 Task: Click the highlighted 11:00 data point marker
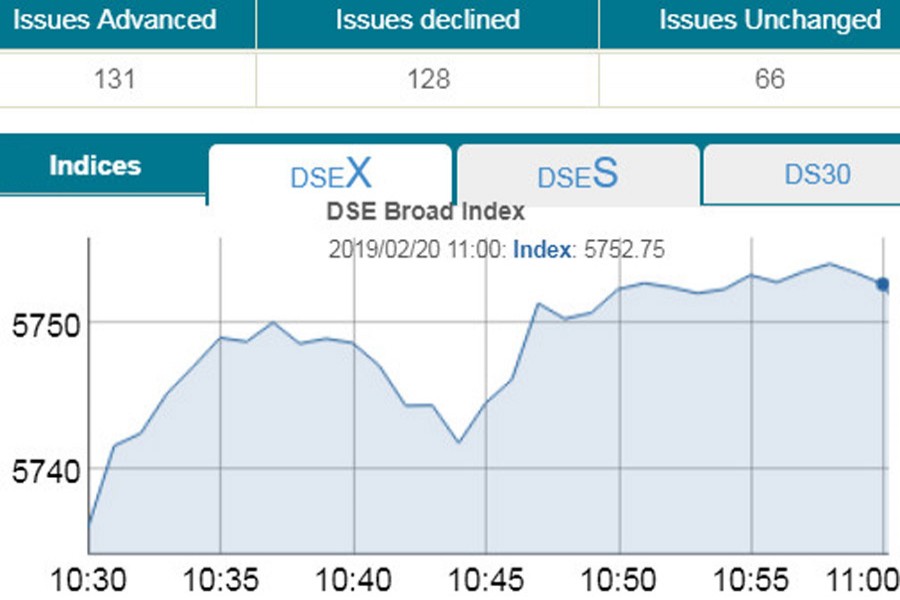click(x=882, y=285)
